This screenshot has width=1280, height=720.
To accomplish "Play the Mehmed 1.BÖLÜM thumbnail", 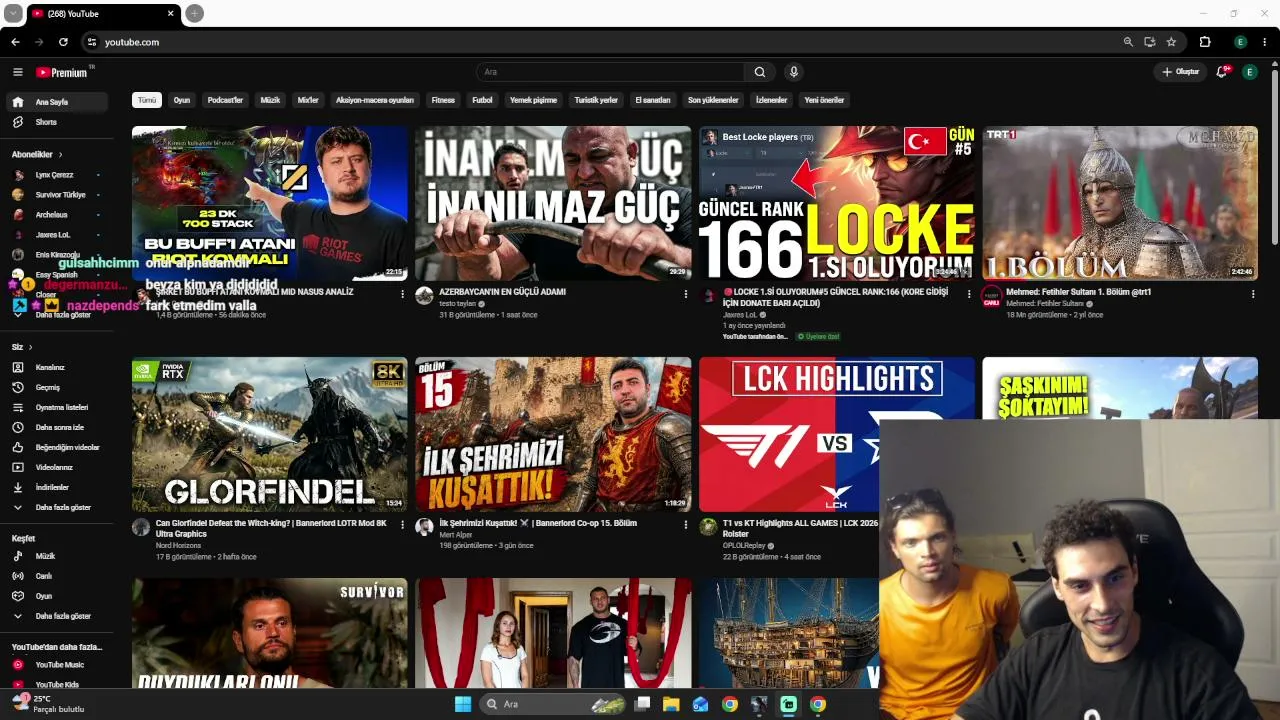I will tap(1120, 203).
